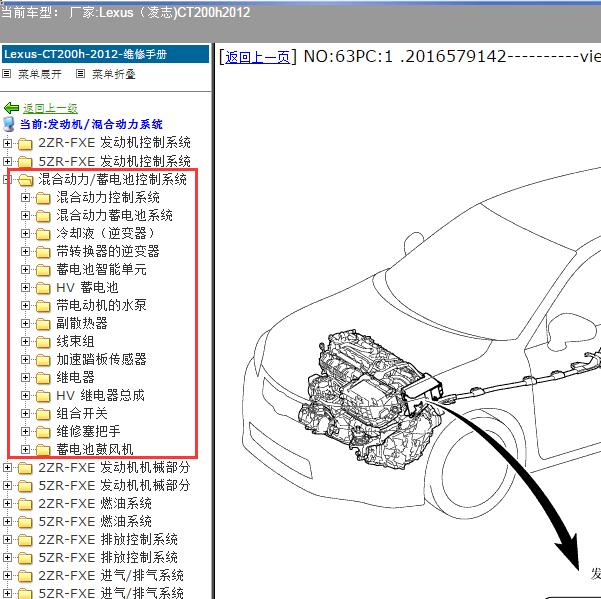This screenshot has width=601, height=599.
Task: Click folder icon of HV 蓄电池
Action: 43,288
